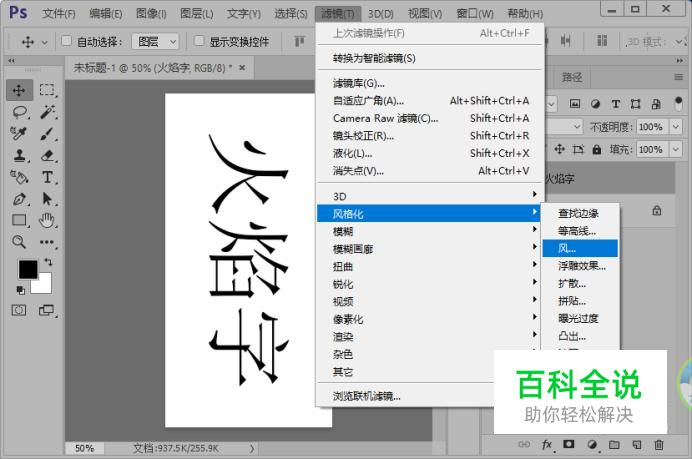Expand the 像素化 submenu
Screen dimensions: 692x459
point(430,319)
